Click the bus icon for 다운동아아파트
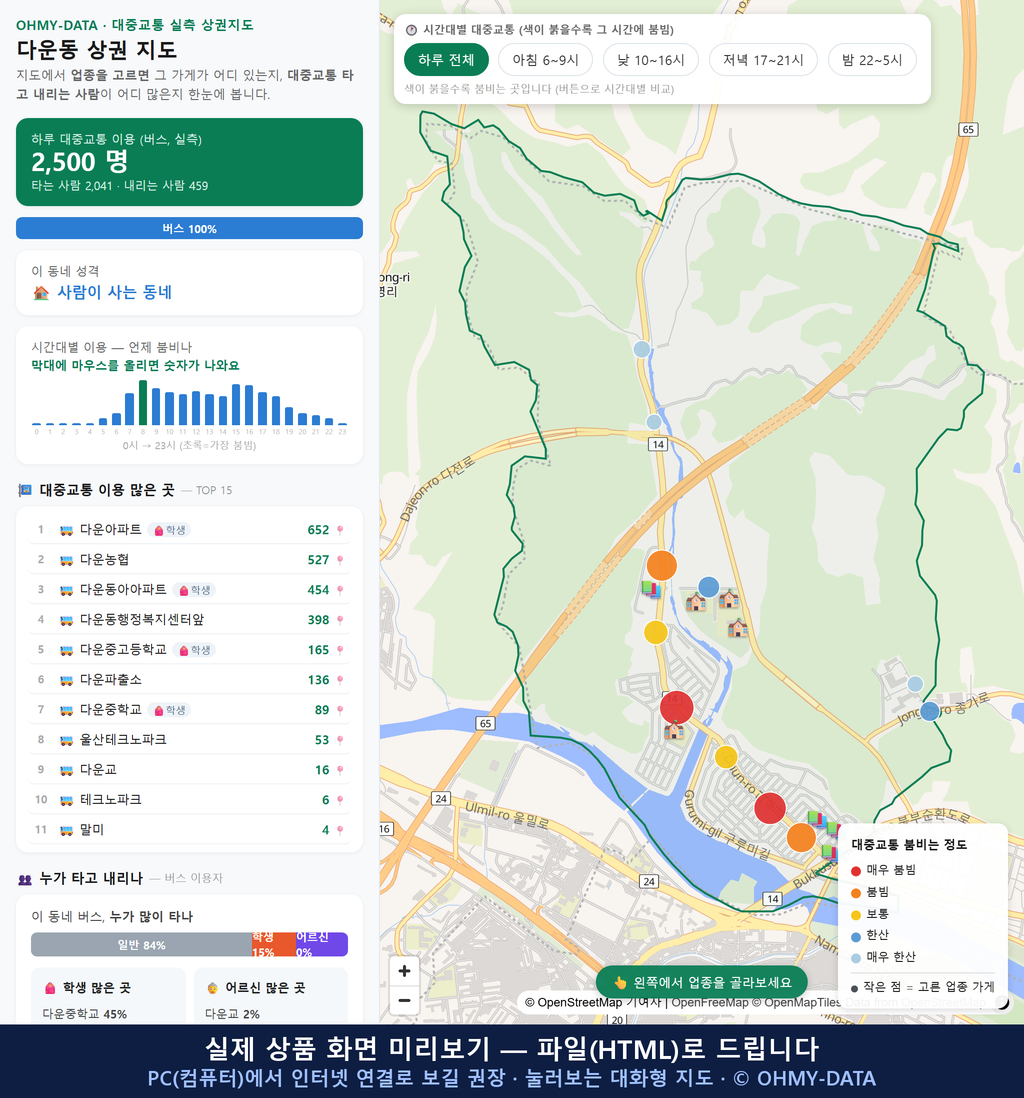 click(x=67, y=590)
